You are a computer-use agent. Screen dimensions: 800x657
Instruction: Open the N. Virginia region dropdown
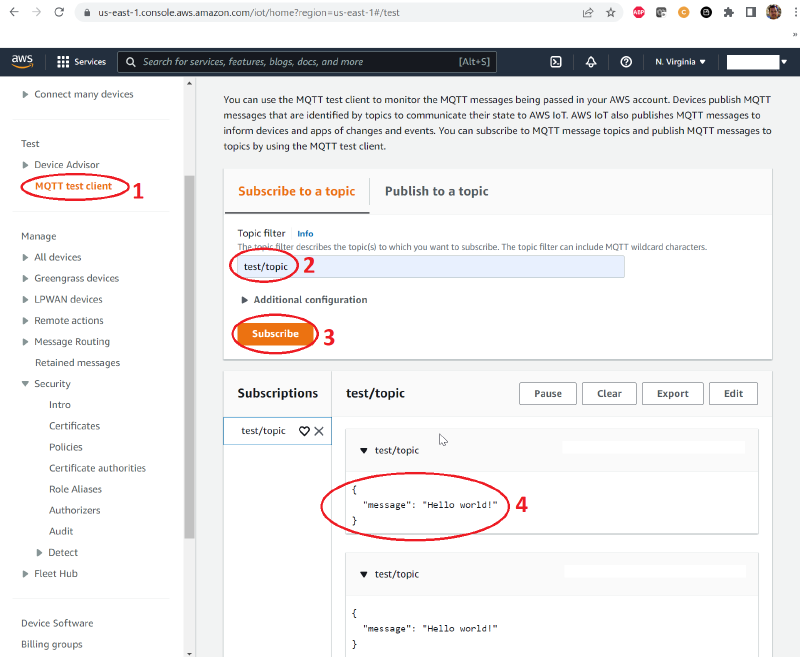pyautogui.click(x=680, y=61)
